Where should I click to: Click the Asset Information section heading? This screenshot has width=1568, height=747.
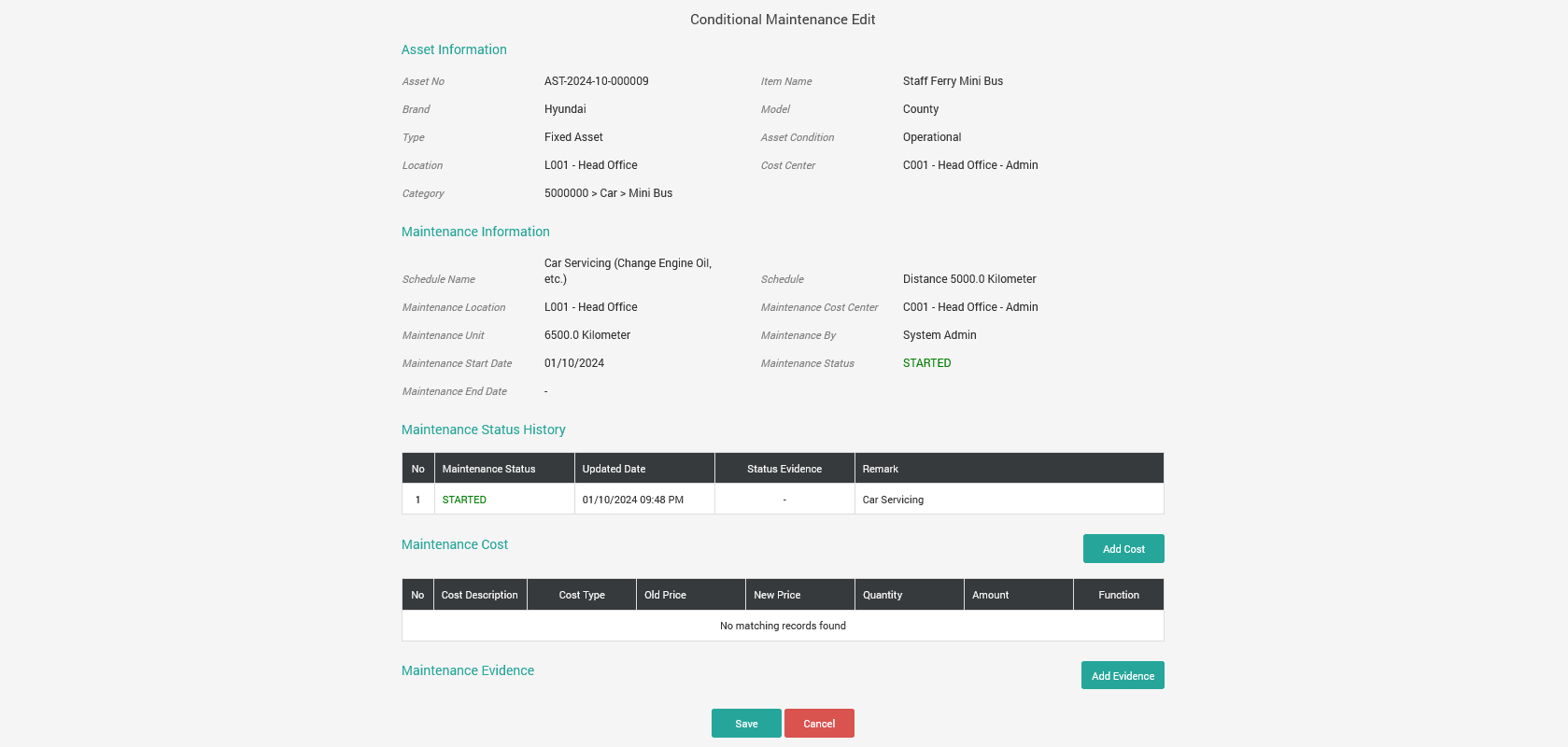[454, 49]
